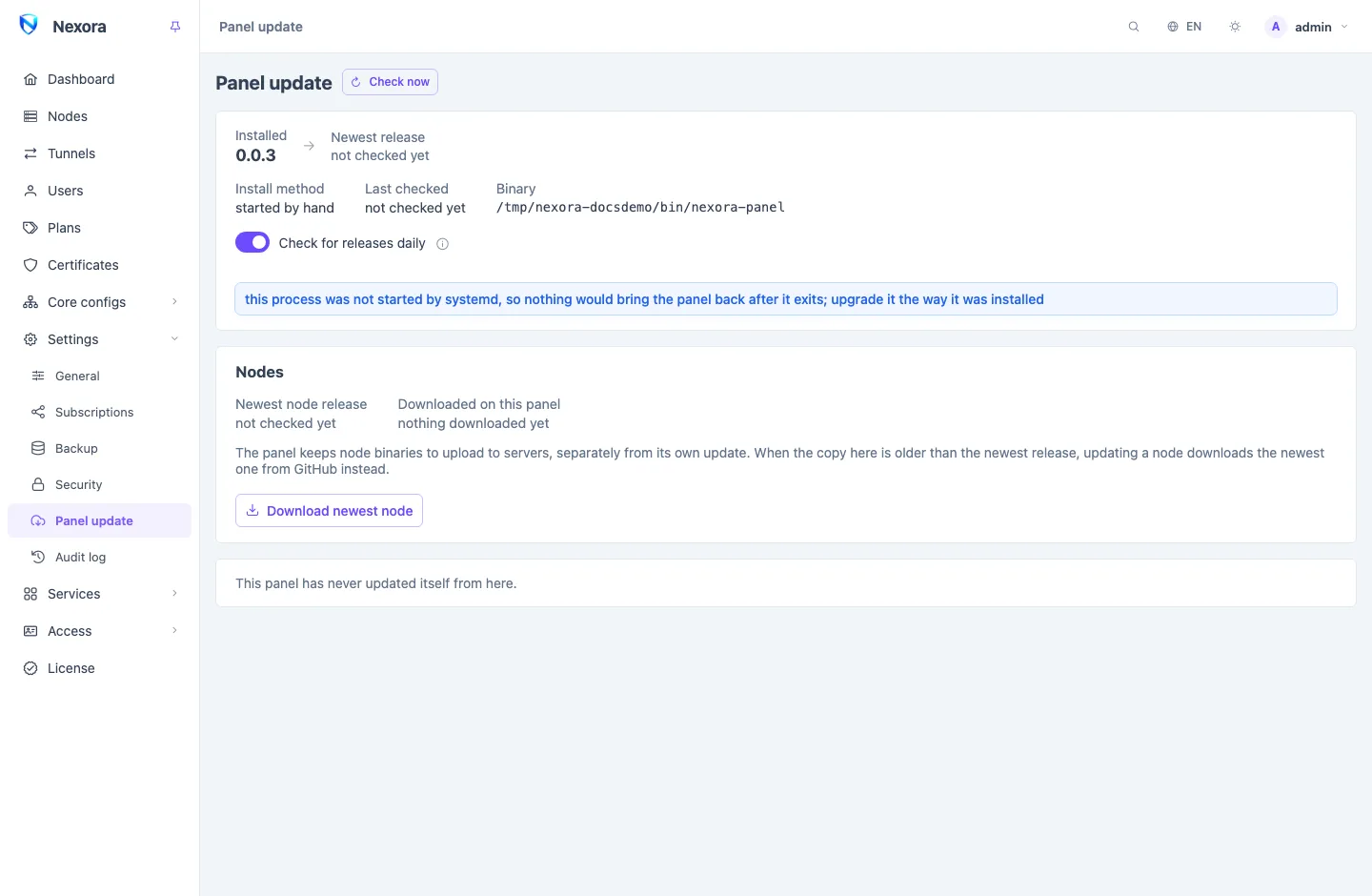1372x896 pixels.
Task: Click the 'nothing downloaded yet' value
Action: (x=474, y=423)
